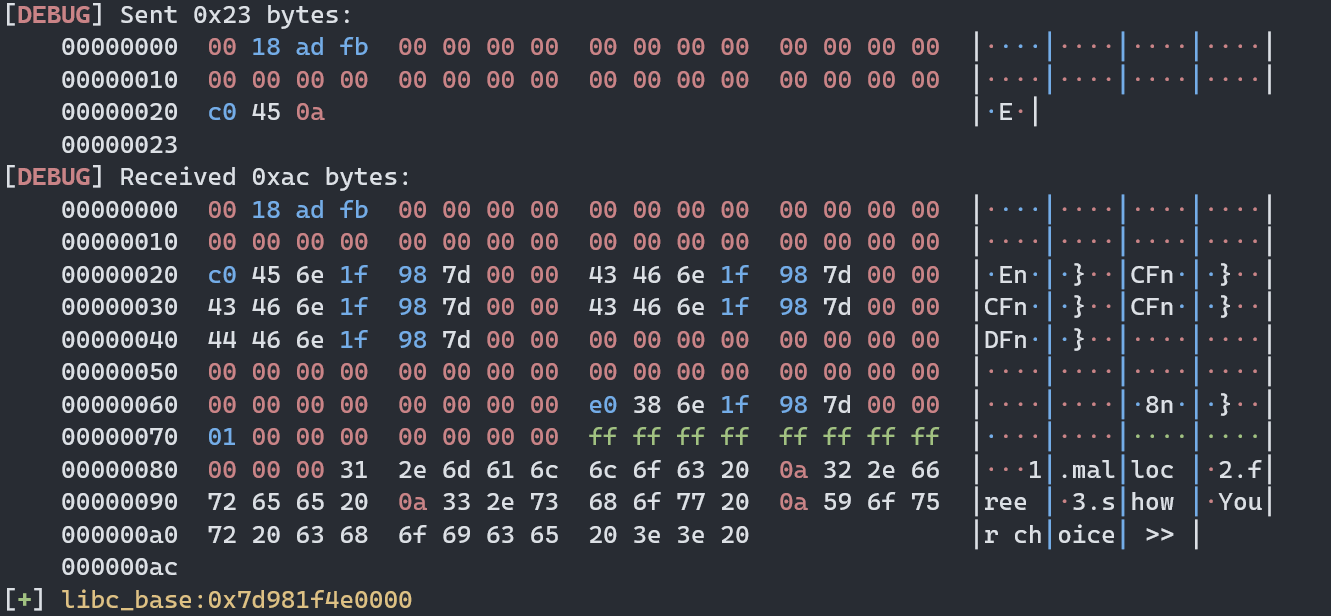
Task: Click ASCII text 'You' in the decoded column
Action: 1241,503
